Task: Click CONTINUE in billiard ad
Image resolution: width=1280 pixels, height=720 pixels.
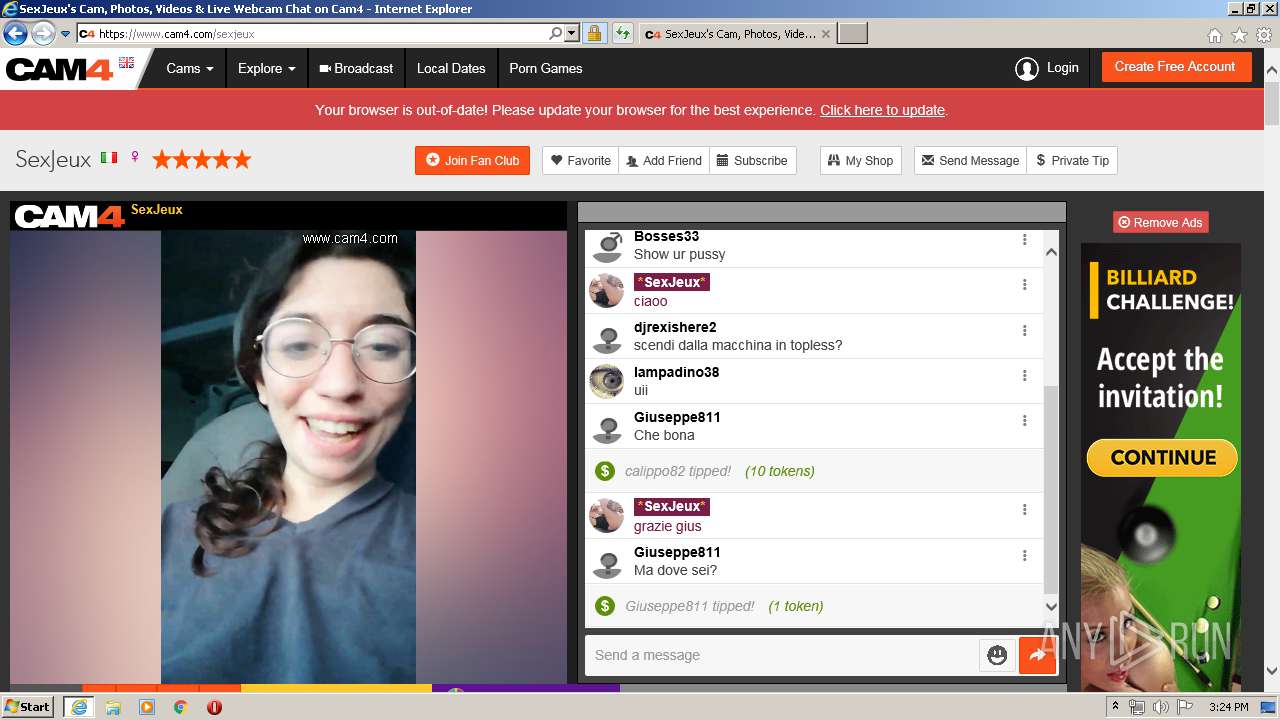Action: (x=1163, y=458)
